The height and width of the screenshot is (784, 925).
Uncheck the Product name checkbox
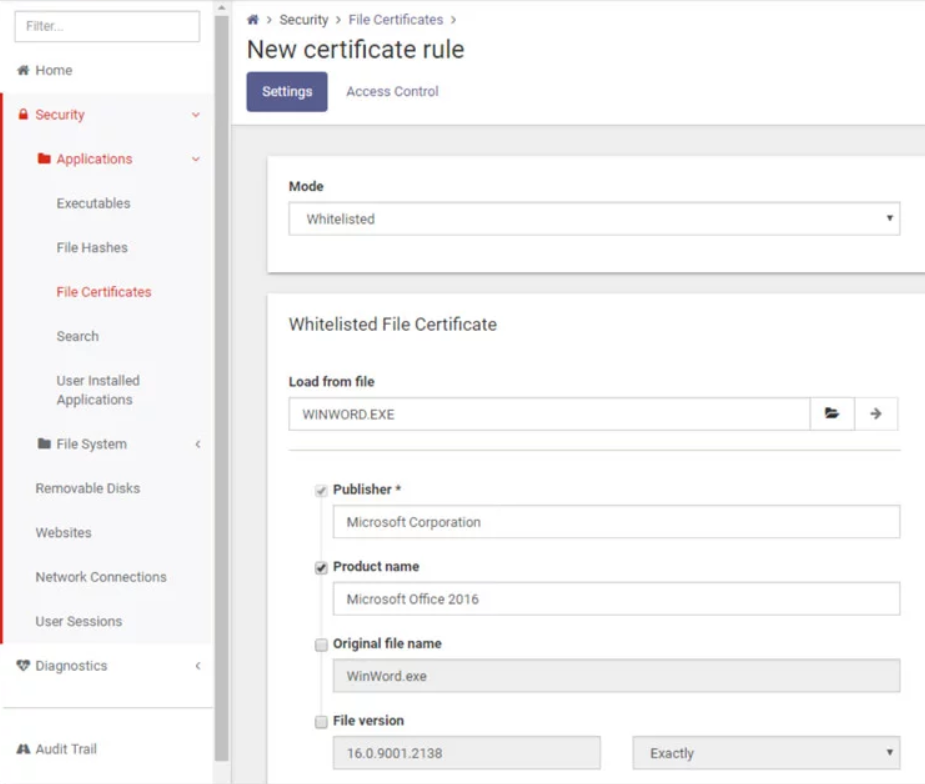pyautogui.click(x=321, y=568)
